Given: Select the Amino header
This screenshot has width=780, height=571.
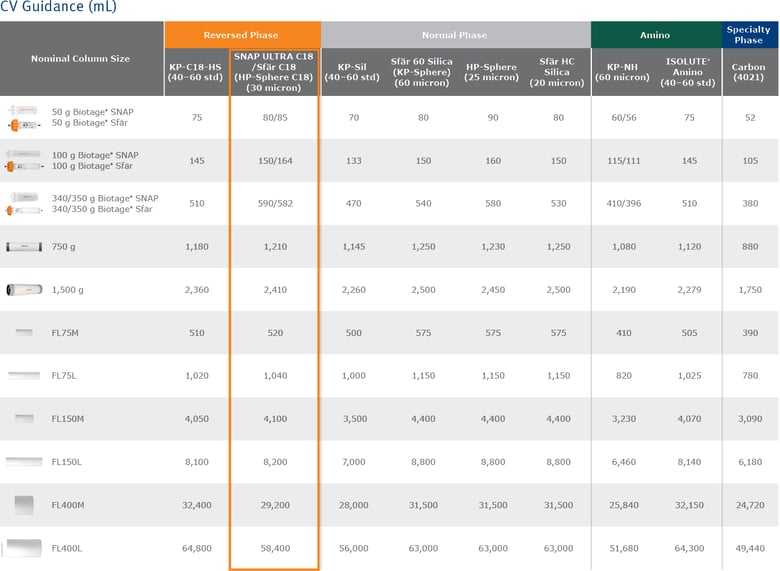Looking at the screenshot, I should [x=656, y=35].
